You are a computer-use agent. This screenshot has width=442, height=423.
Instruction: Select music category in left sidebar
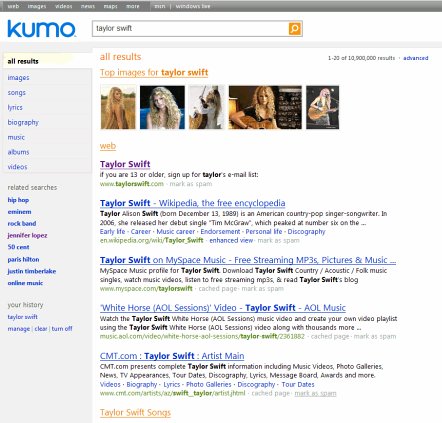[16, 137]
